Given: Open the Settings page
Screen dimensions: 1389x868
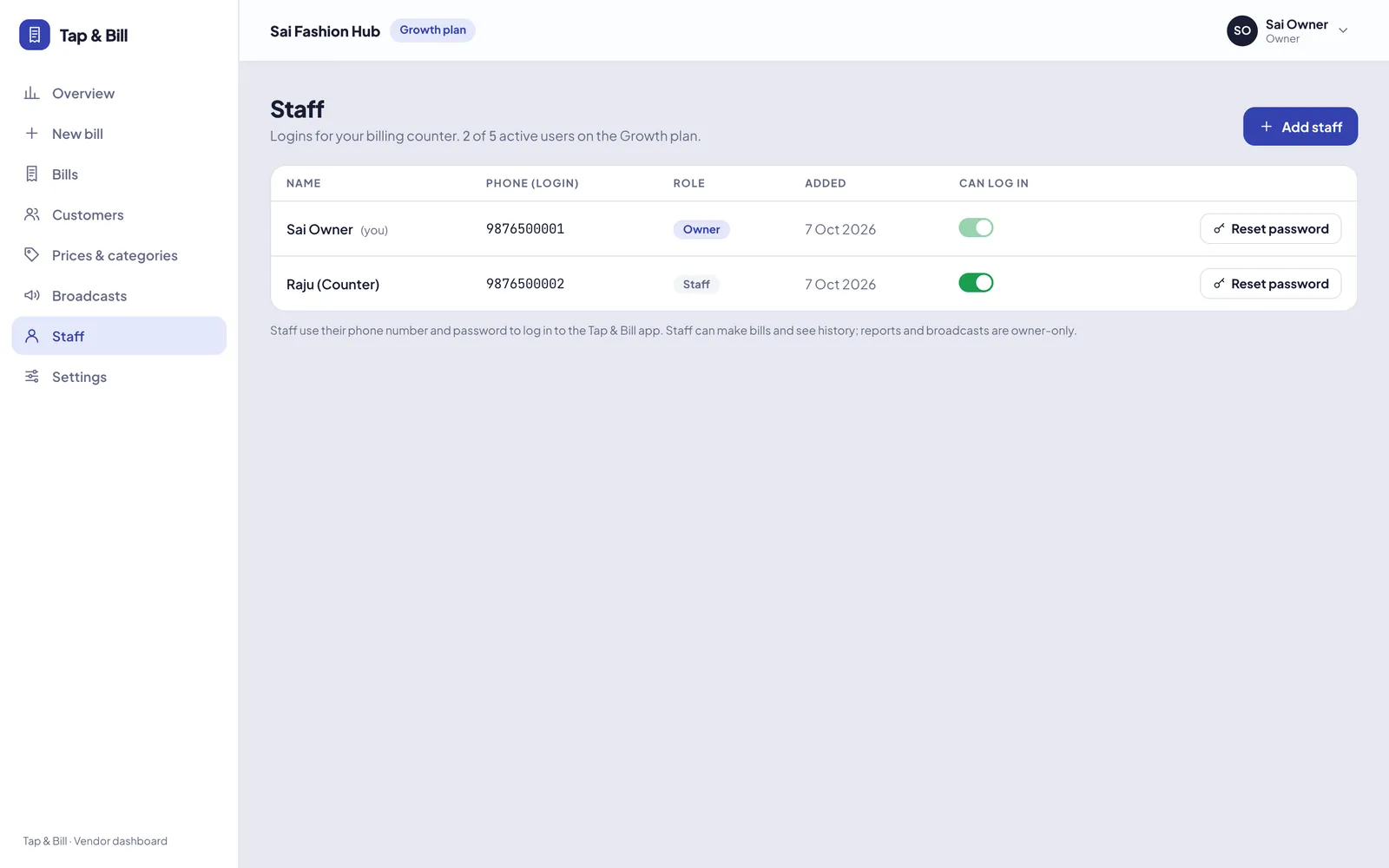Looking at the screenshot, I should [x=119, y=376].
